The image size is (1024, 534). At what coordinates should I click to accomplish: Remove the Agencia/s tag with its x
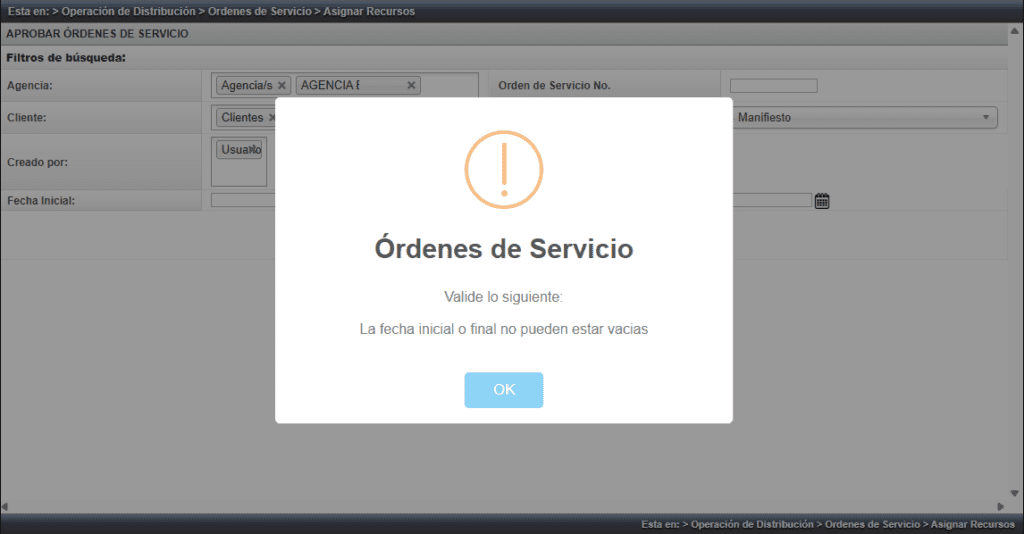click(x=282, y=86)
